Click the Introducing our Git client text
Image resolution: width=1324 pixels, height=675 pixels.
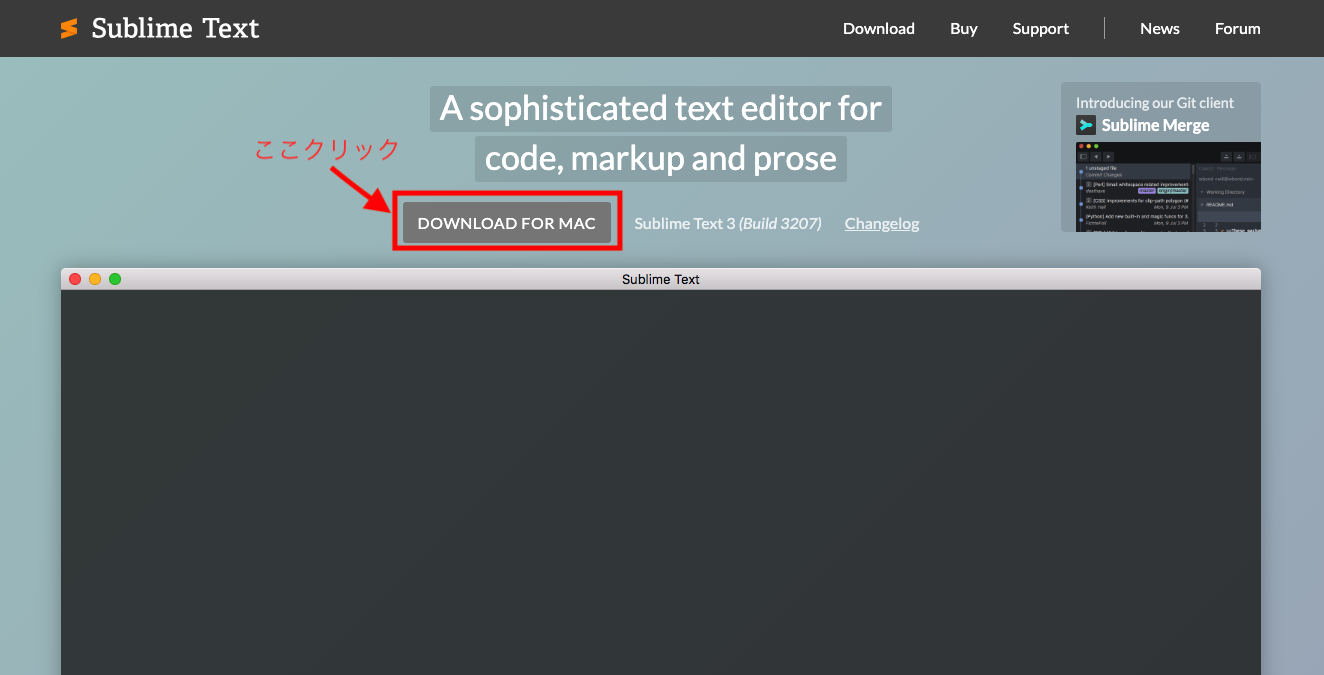(1155, 103)
